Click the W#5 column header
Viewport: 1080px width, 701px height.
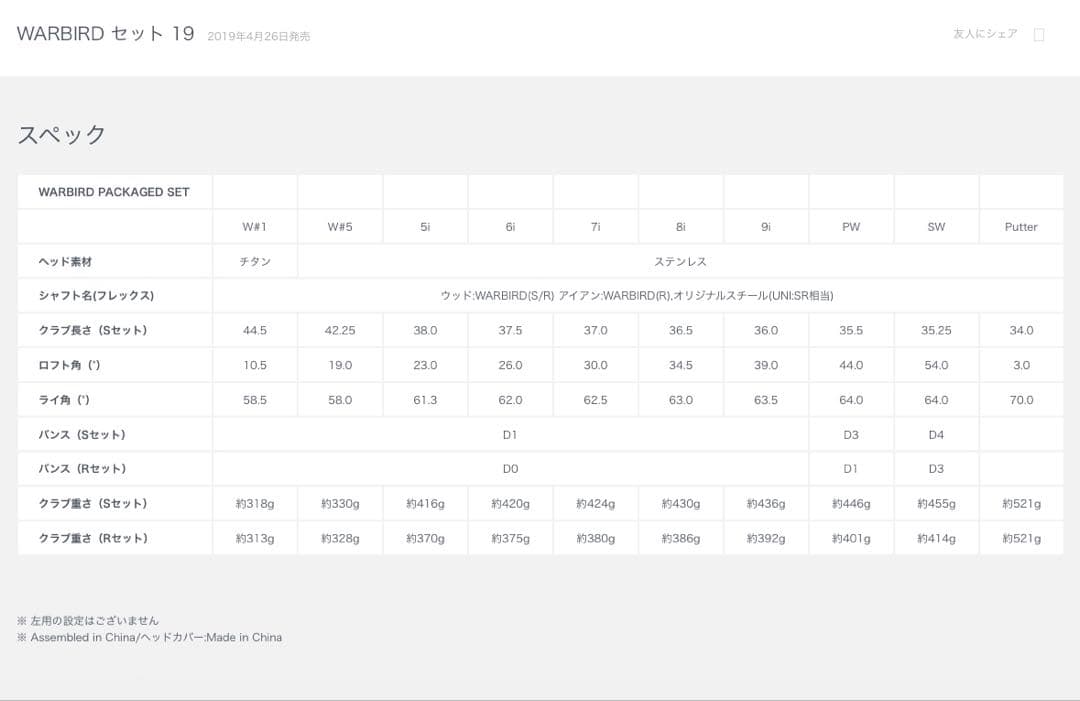tap(340, 227)
